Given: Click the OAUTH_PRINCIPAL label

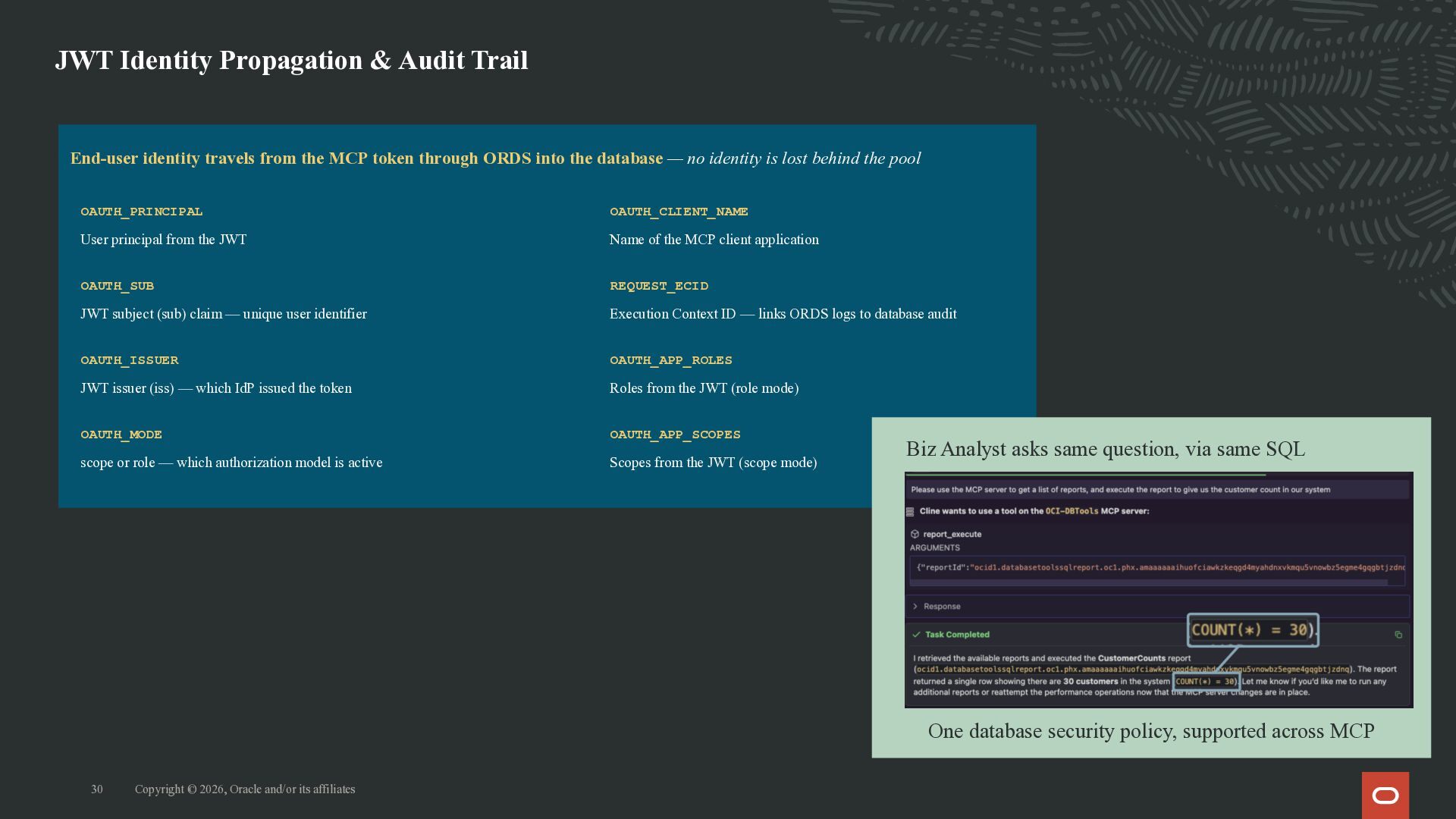Looking at the screenshot, I should pyautogui.click(x=142, y=212).
